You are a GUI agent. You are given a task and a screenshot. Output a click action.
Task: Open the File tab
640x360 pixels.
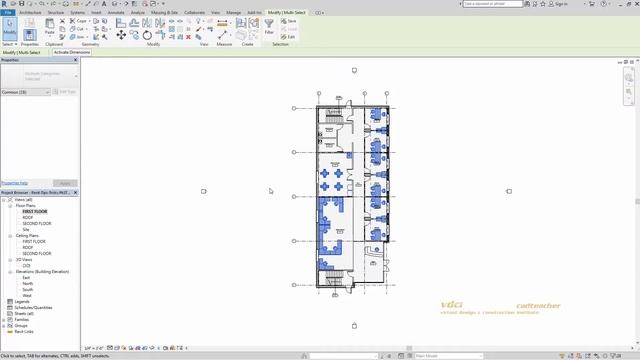coord(8,13)
